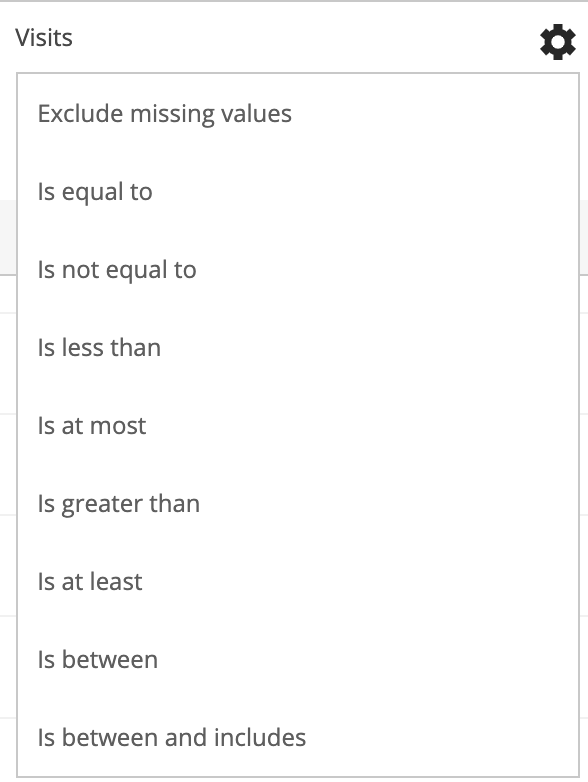Click the cog icon beside Visits
Screen dimensions: 588x782
tap(558, 42)
